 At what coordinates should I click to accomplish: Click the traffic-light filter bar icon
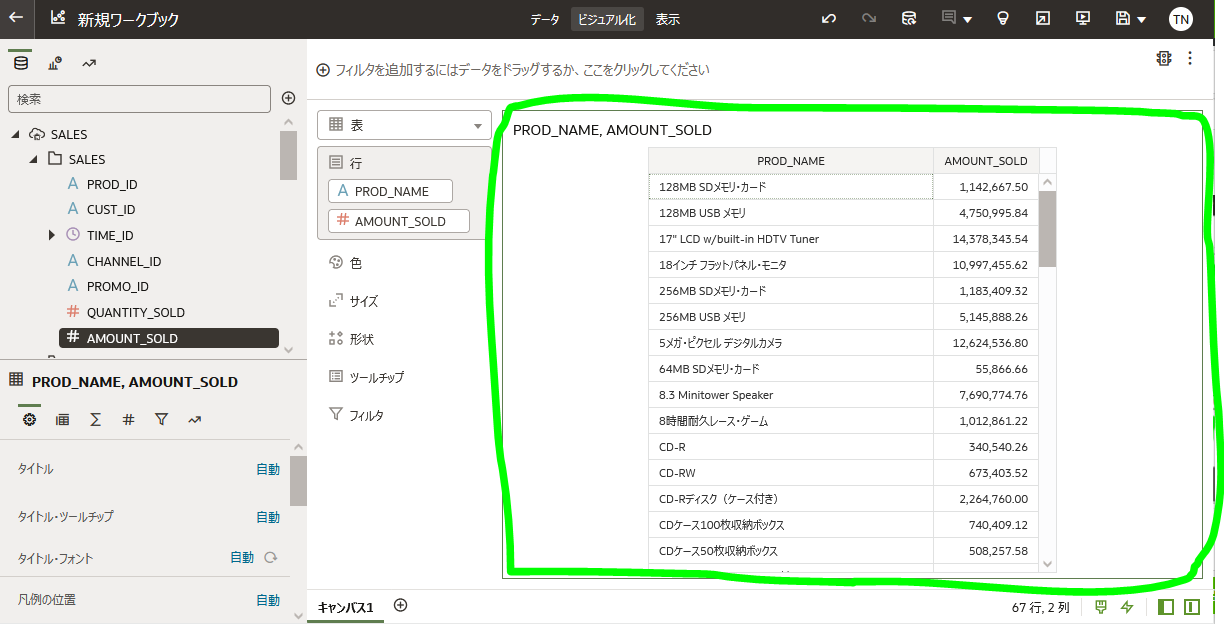tap(1163, 58)
